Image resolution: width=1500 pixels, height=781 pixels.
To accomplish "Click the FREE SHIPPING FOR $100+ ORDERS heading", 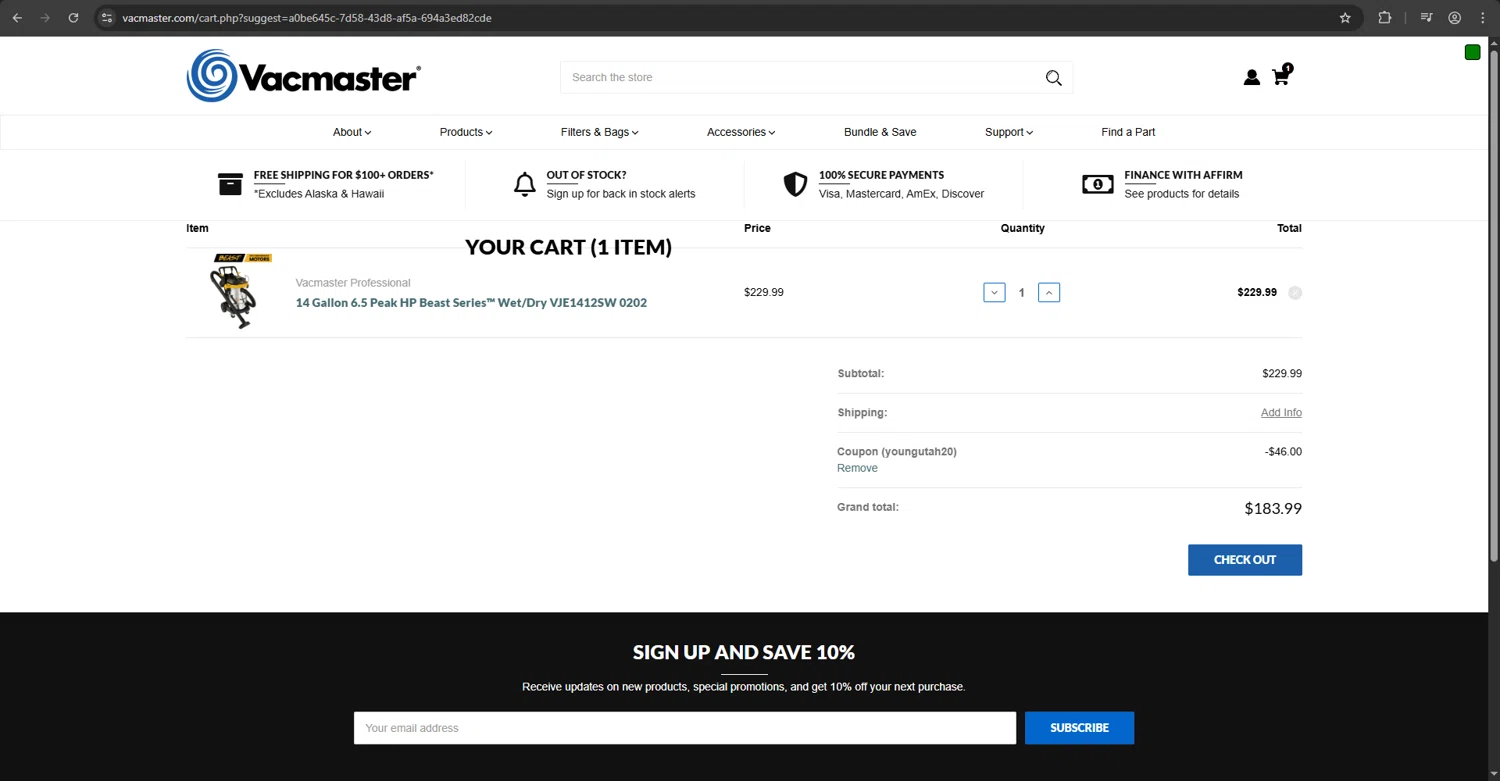I will (x=343, y=175).
